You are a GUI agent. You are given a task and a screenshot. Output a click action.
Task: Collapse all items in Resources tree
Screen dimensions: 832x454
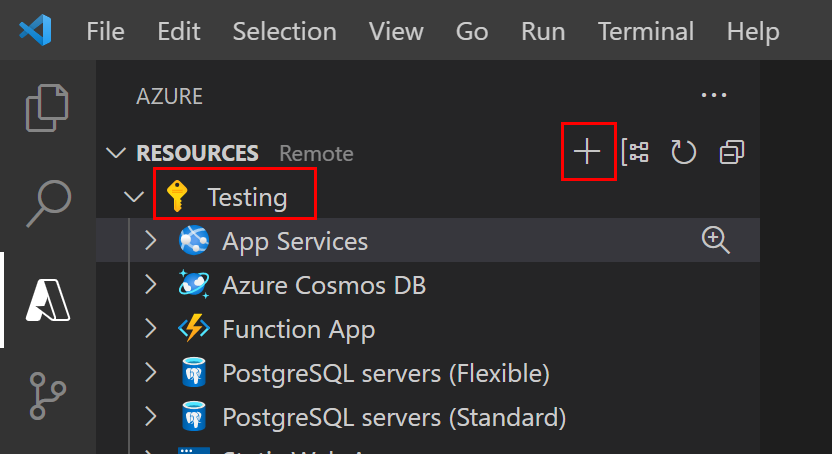click(732, 152)
